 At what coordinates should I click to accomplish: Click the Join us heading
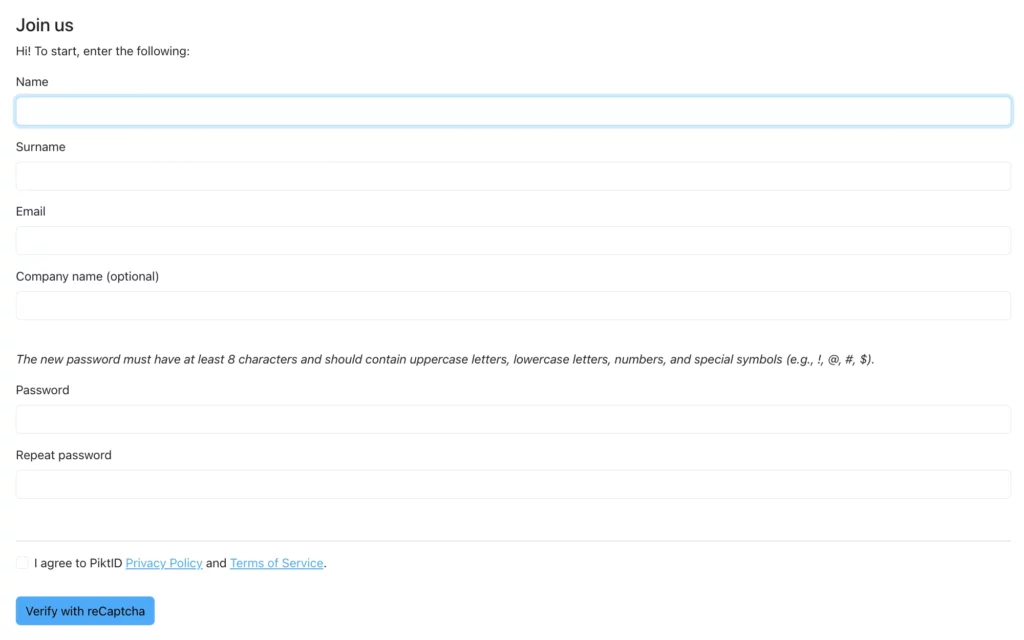point(44,24)
